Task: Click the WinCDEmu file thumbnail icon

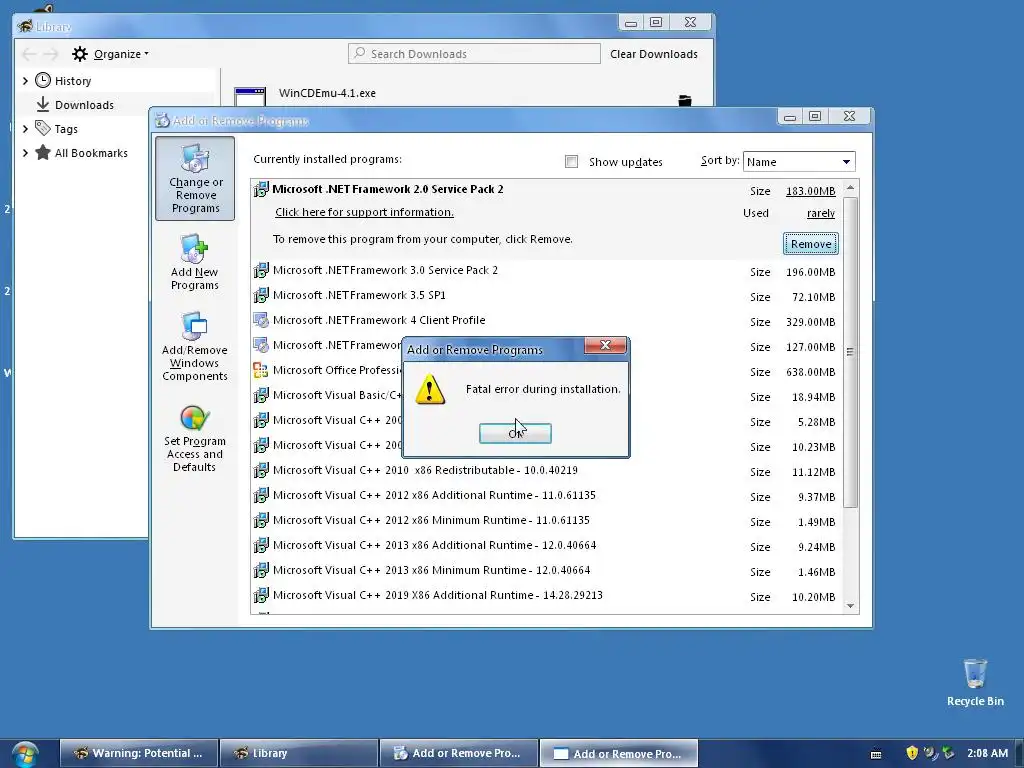Action: click(250, 97)
